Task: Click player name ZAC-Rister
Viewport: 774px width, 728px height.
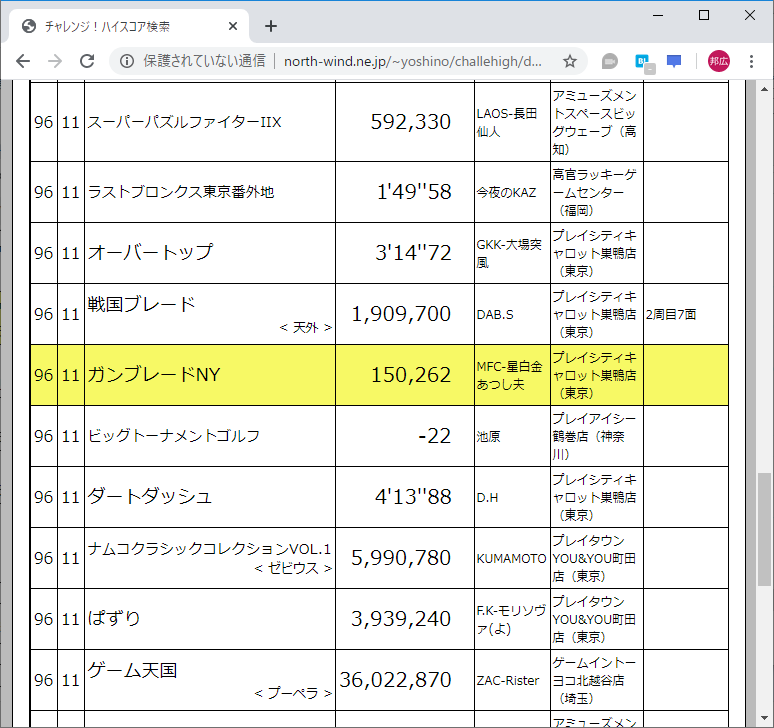Action: [507, 681]
